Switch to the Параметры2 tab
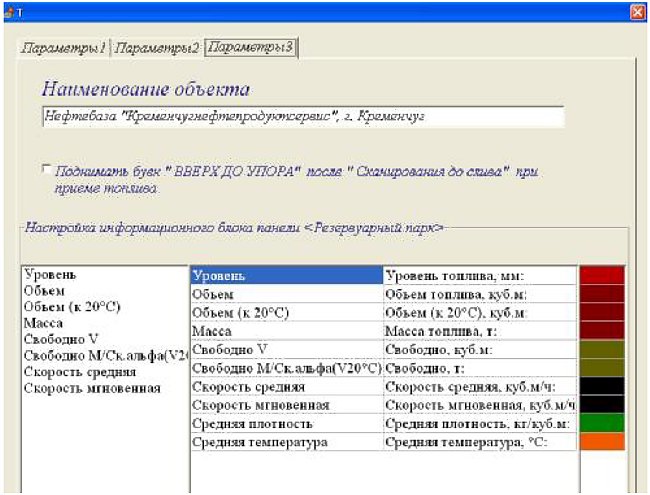 coord(157,48)
